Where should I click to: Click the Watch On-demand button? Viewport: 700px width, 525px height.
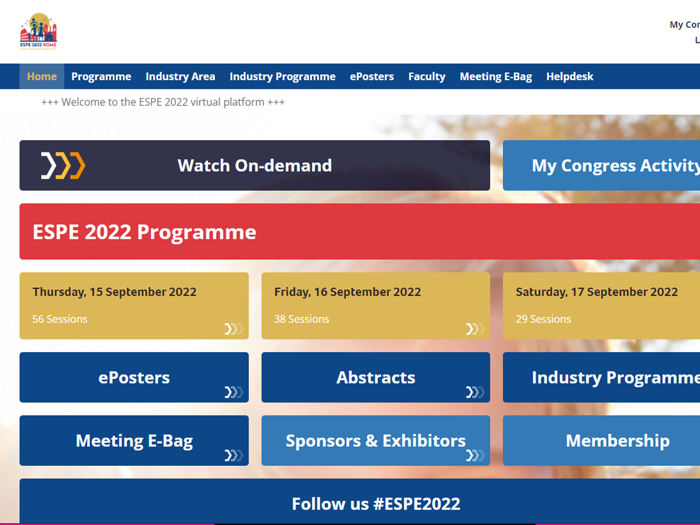pos(255,166)
